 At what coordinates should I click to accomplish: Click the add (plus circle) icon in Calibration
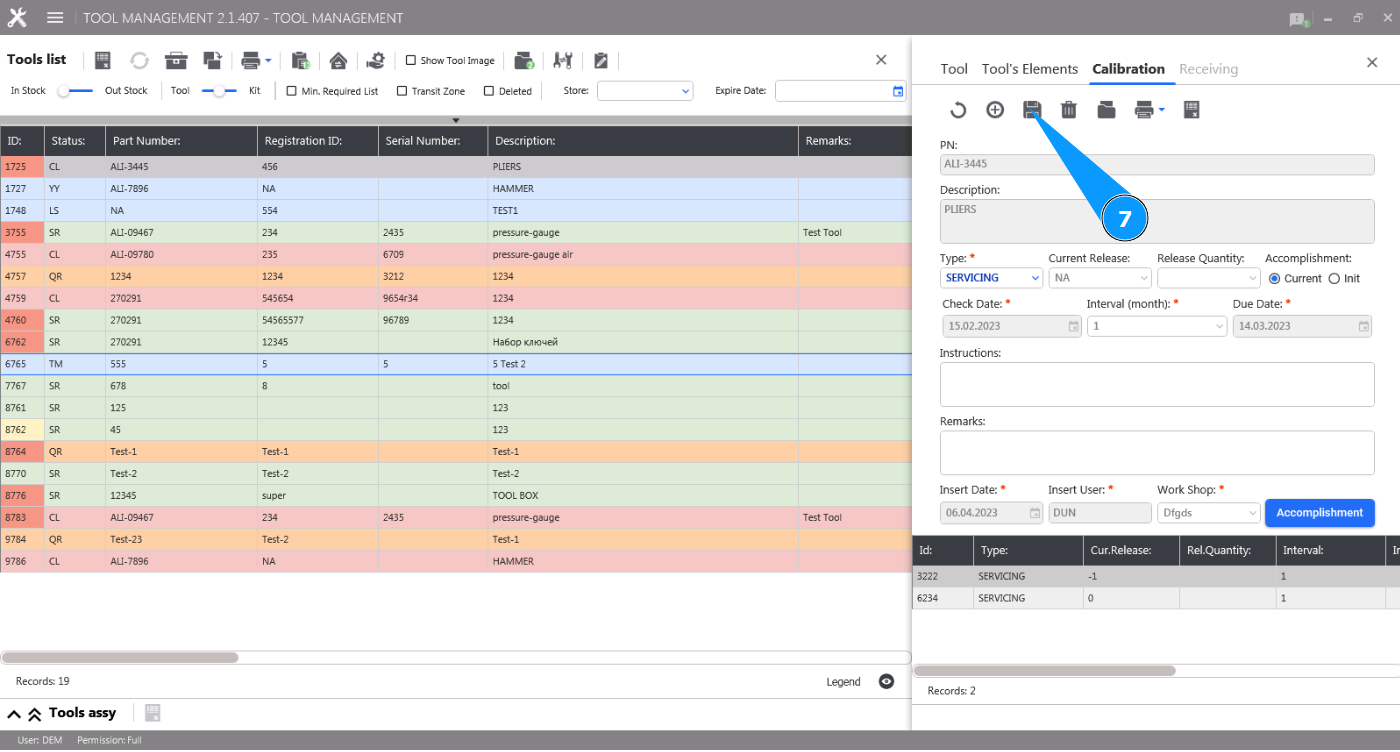point(995,110)
